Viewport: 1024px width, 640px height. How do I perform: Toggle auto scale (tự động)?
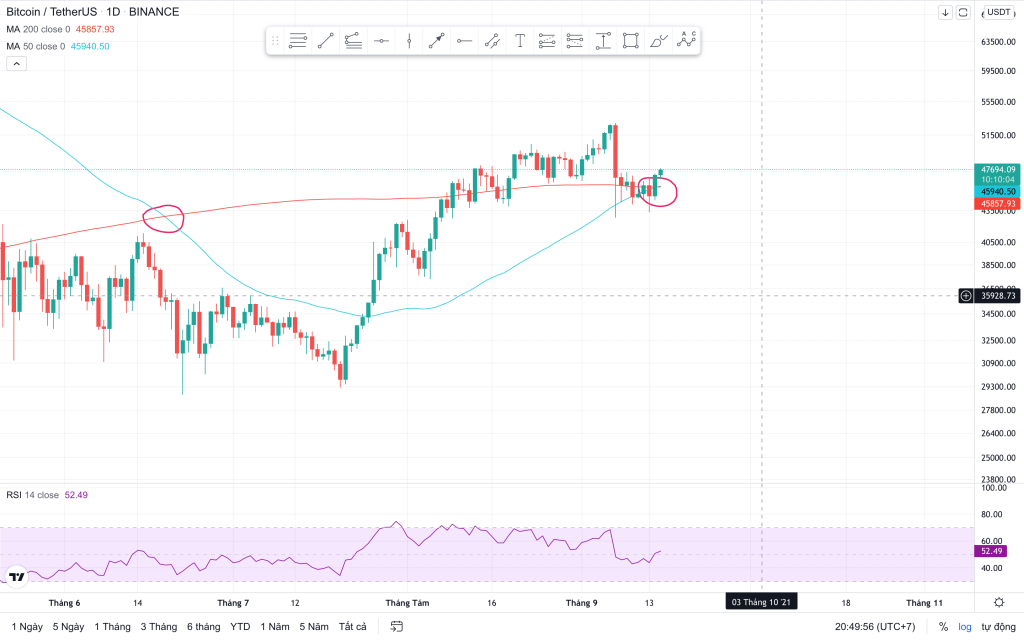click(997, 627)
